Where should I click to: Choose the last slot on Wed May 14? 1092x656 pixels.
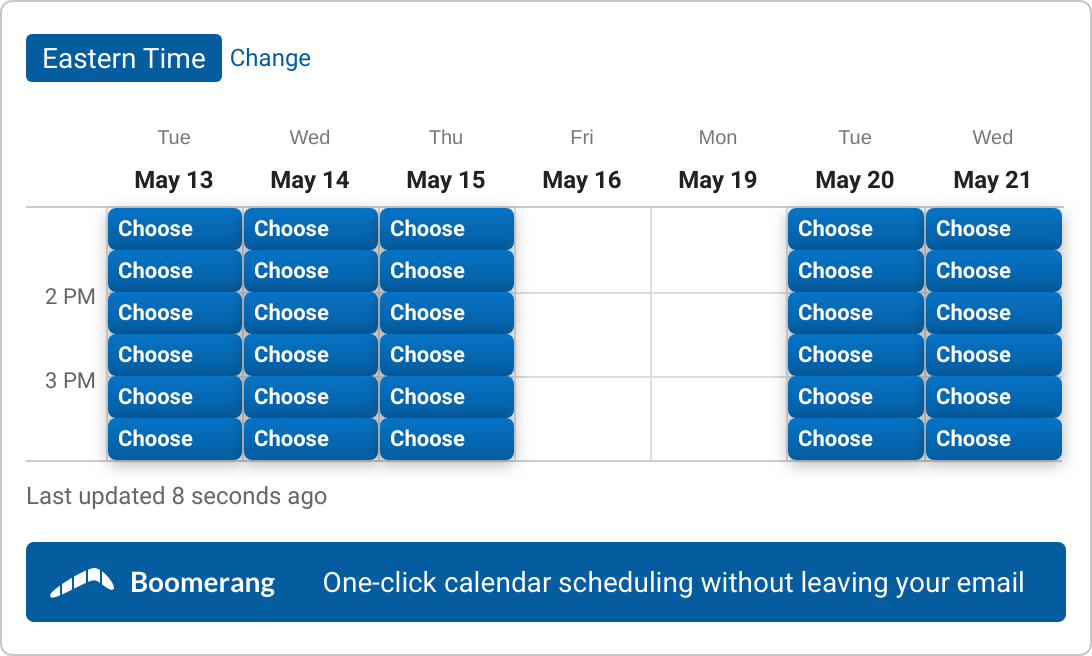(311, 439)
